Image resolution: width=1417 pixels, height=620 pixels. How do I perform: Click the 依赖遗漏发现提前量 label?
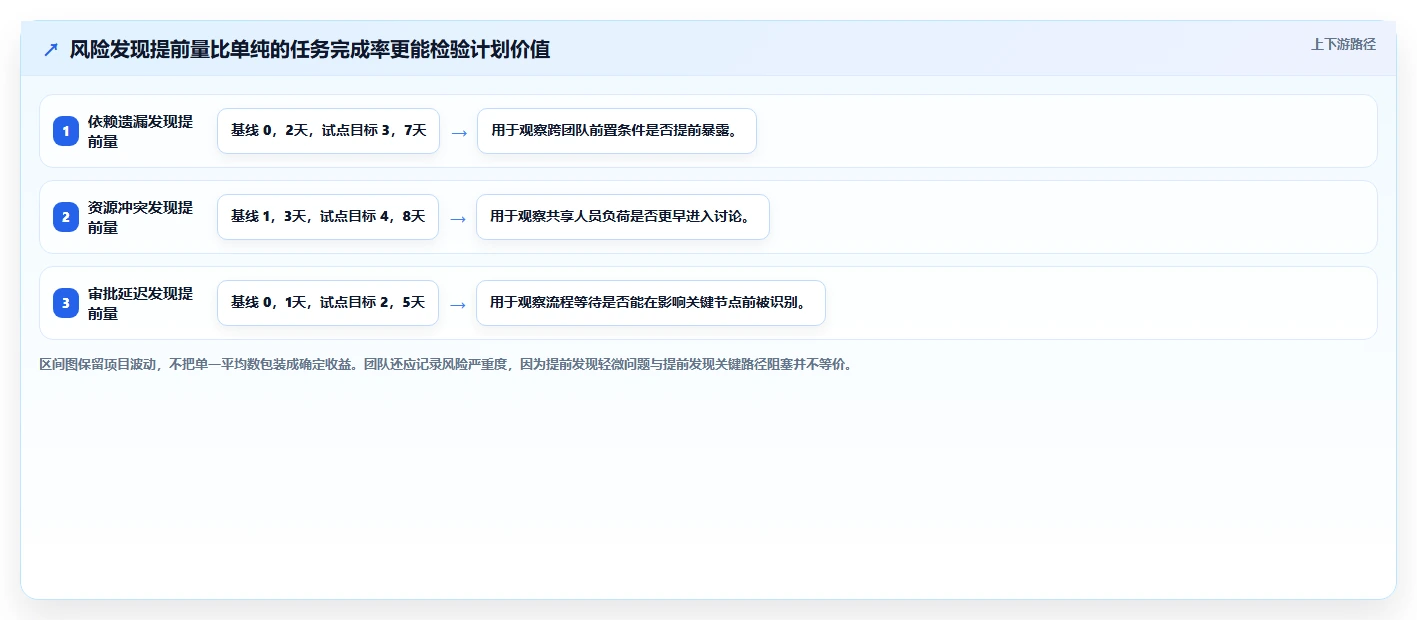[x=141, y=131]
